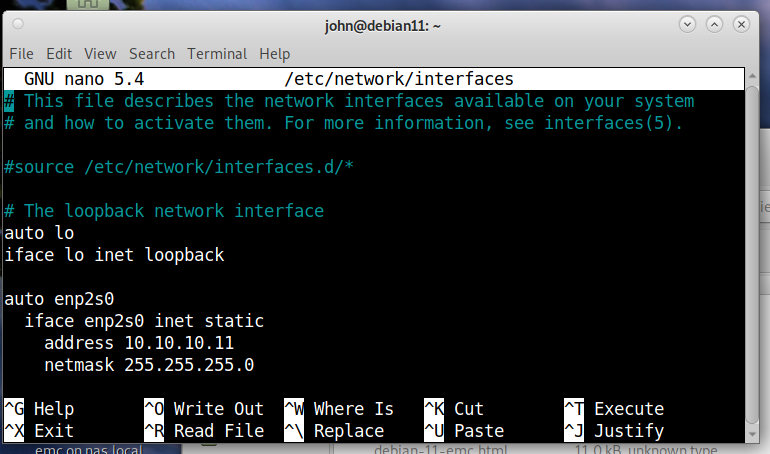This screenshot has height=454, width=770.
Task: Click 'debian-11-emc.html' in background window
Action: click(440, 449)
